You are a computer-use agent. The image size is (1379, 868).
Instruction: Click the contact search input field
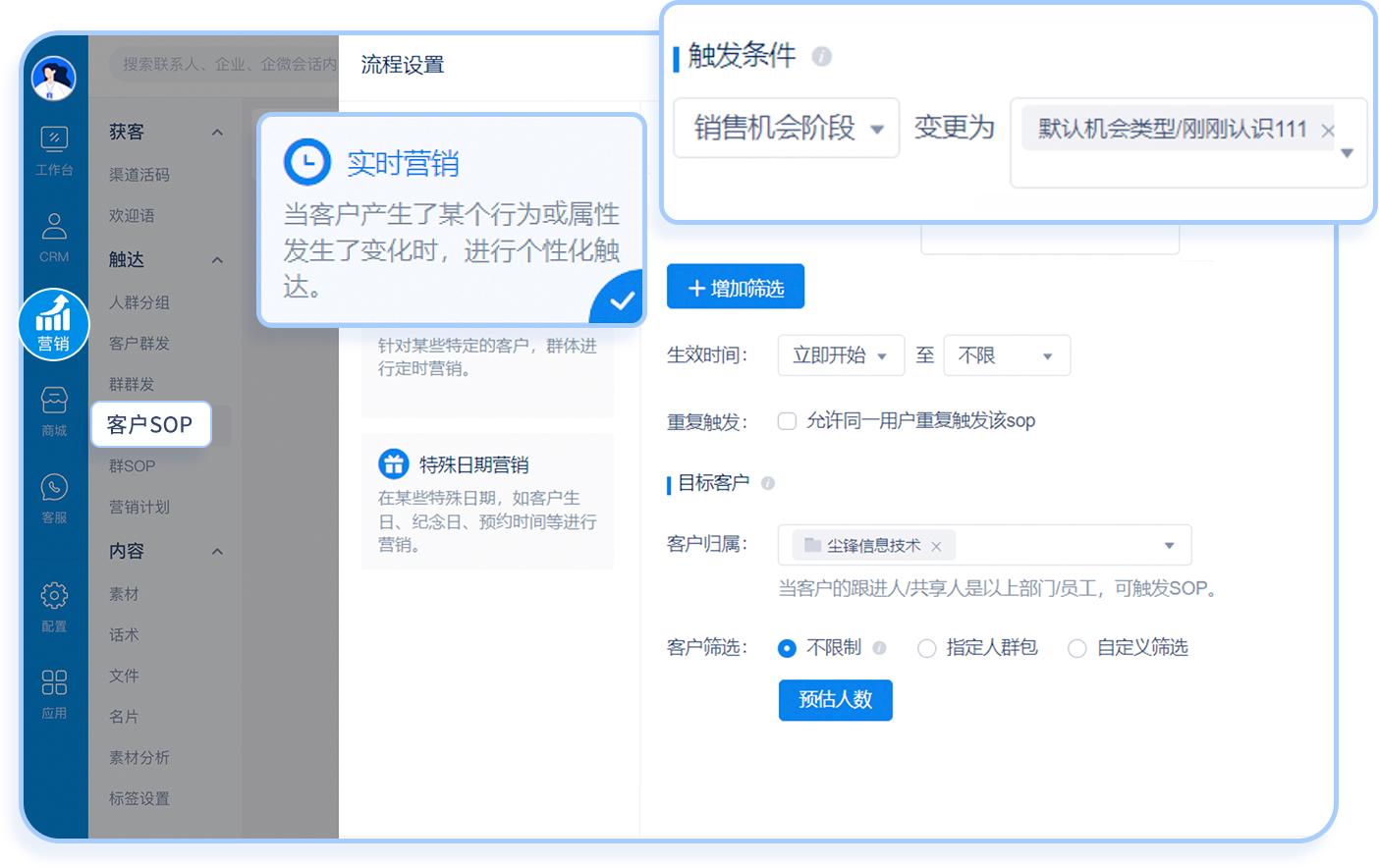(x=216, y=65)
